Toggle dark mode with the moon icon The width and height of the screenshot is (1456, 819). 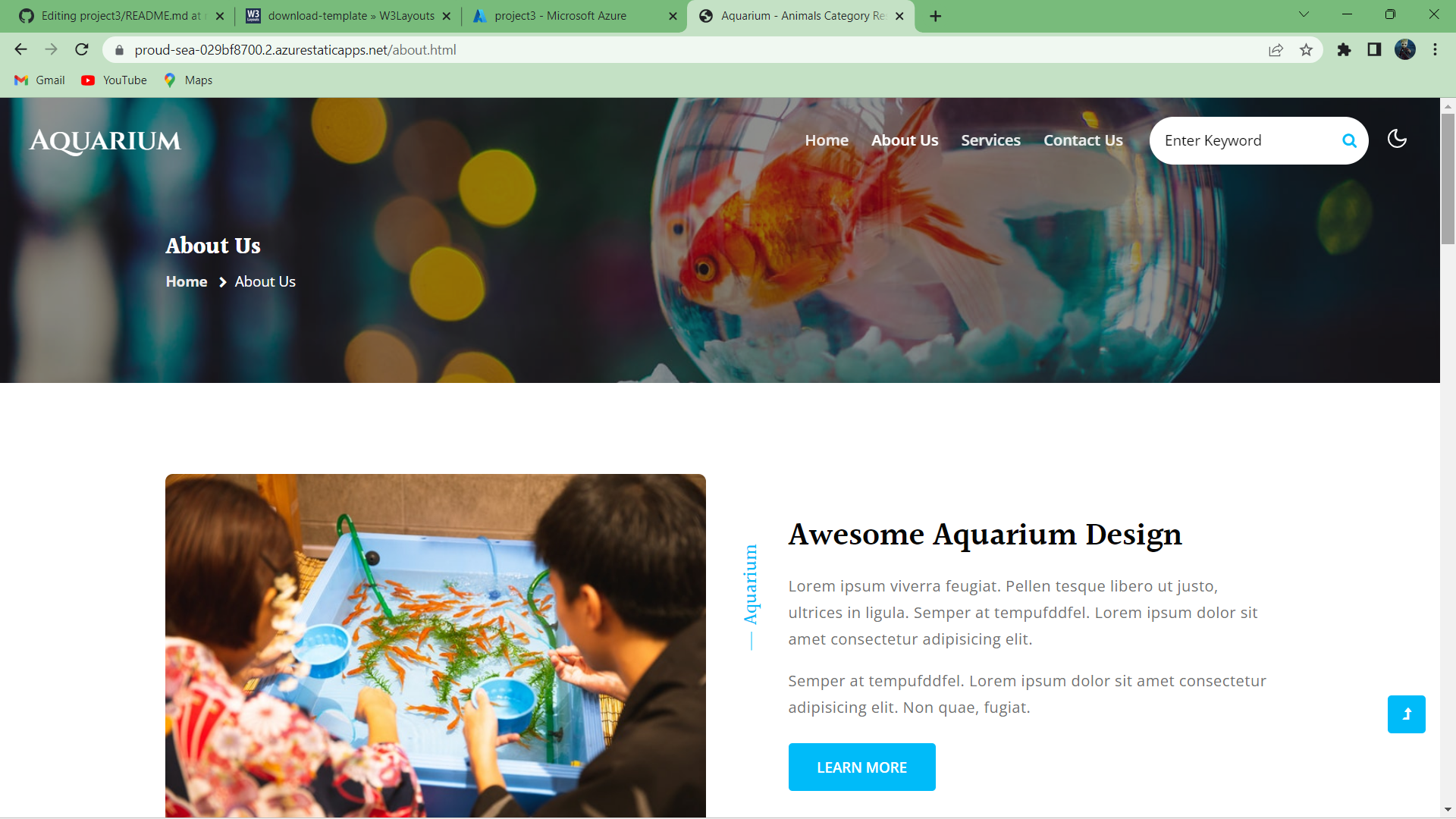pyautogui.click(x=1397, y=139)
